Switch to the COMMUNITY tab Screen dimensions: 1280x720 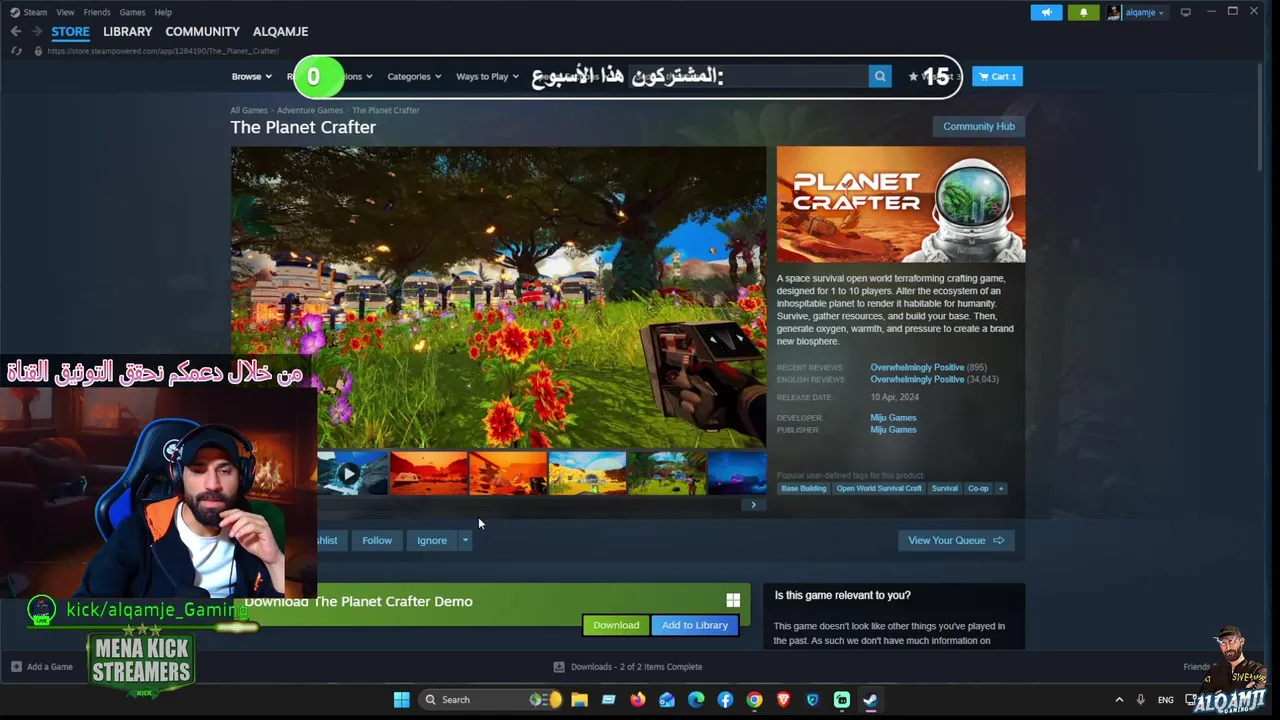click(202, 32)
